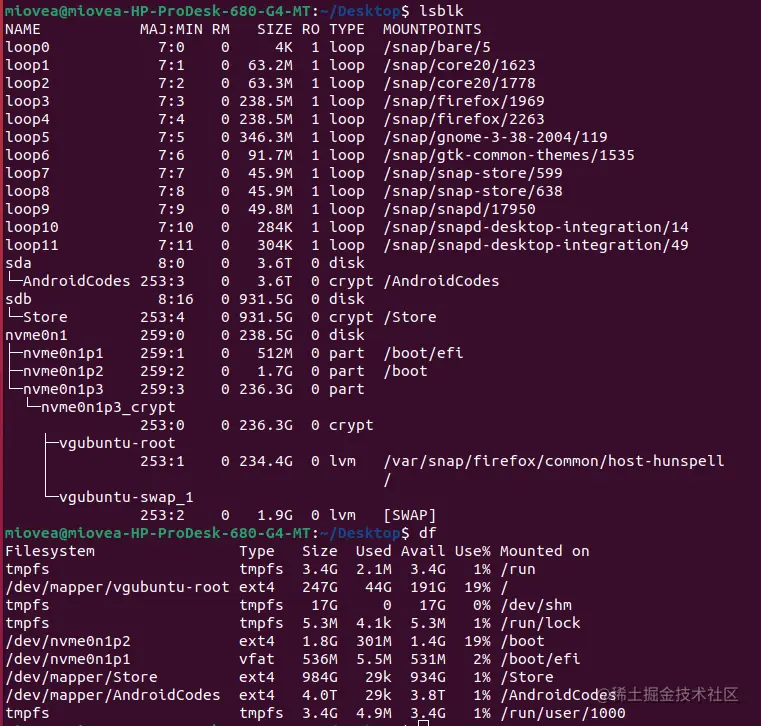Select /dev/nvme0n1p2 filesystem entry
Image resolution: width=761 pixels, height=726 pixels.
[67, 641]
